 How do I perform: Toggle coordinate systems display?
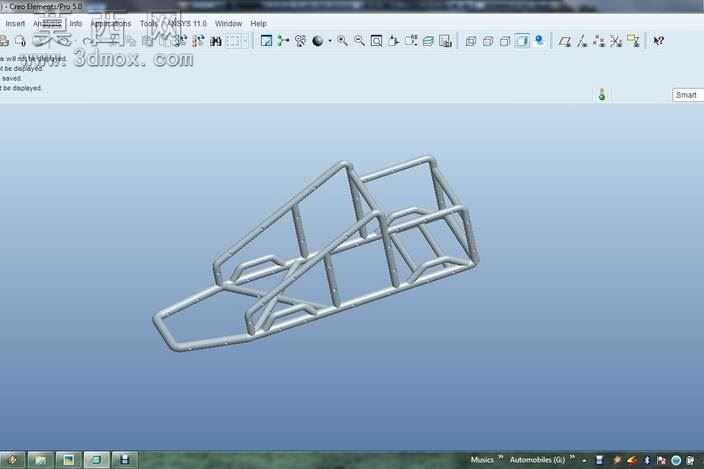pos(616,41)
